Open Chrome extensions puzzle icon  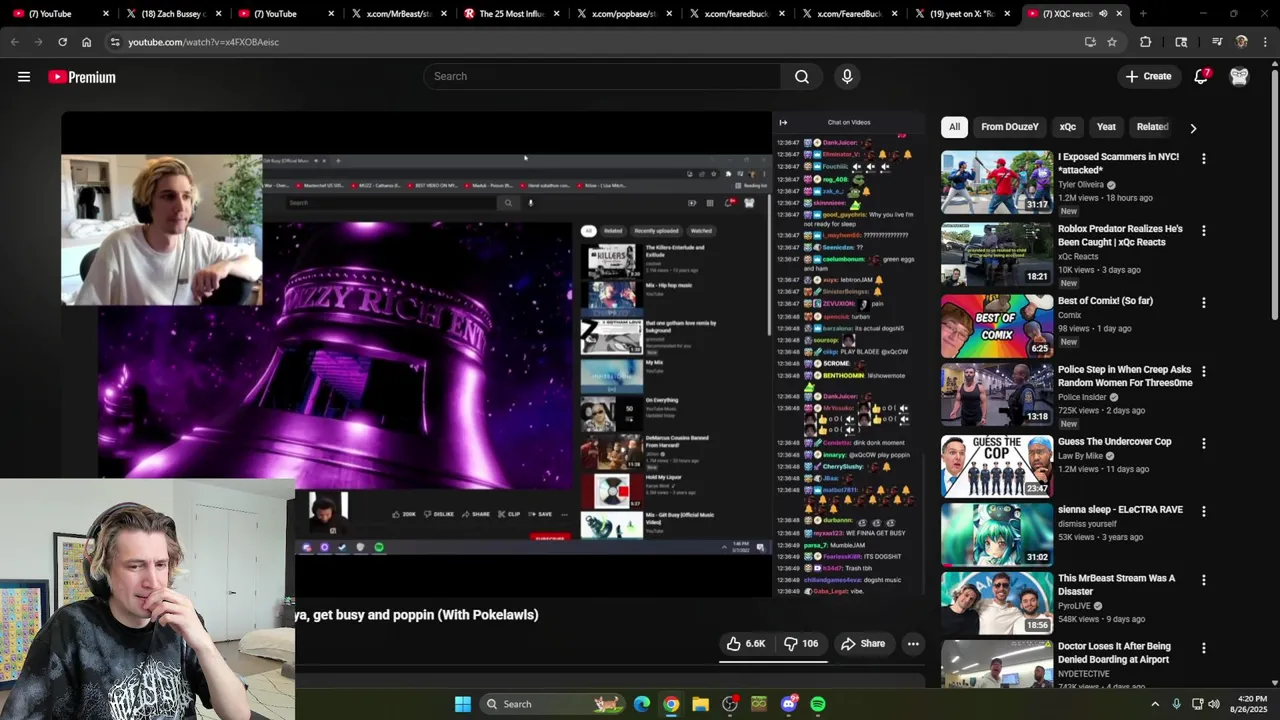point(1146,42)
